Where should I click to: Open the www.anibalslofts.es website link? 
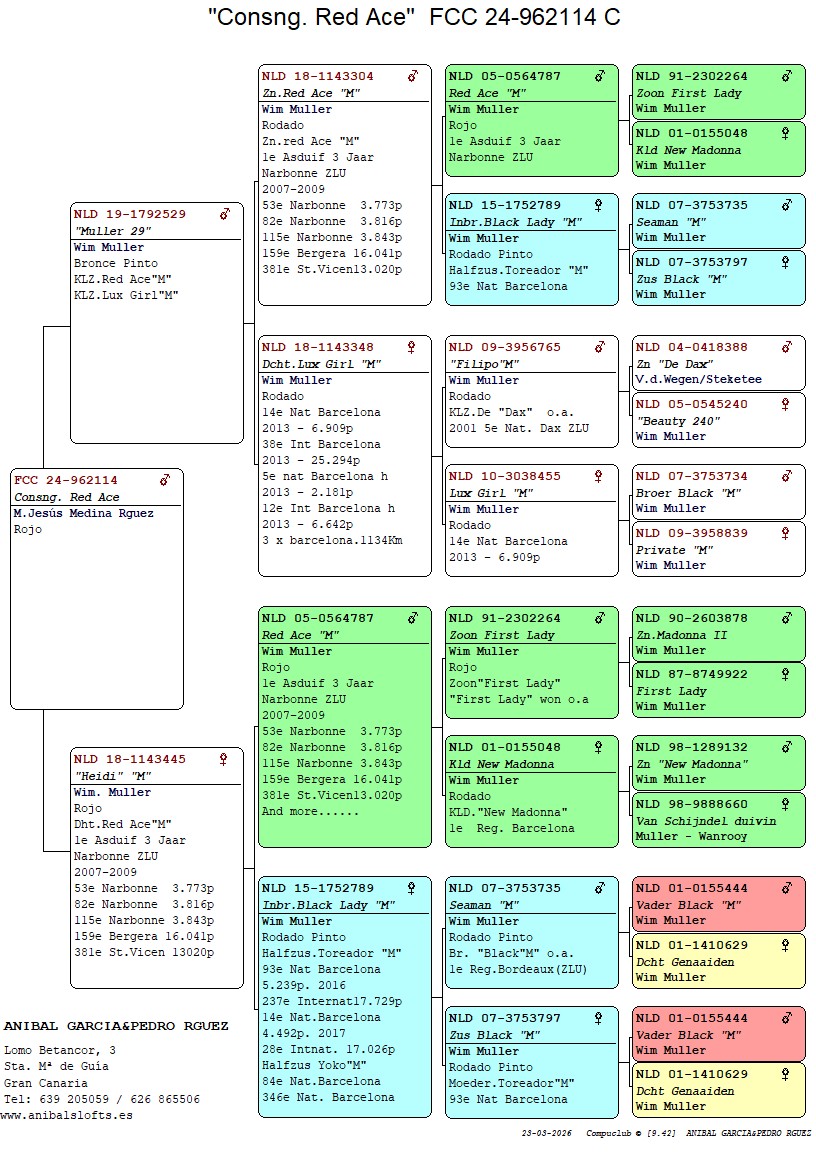pos(68,1115)
